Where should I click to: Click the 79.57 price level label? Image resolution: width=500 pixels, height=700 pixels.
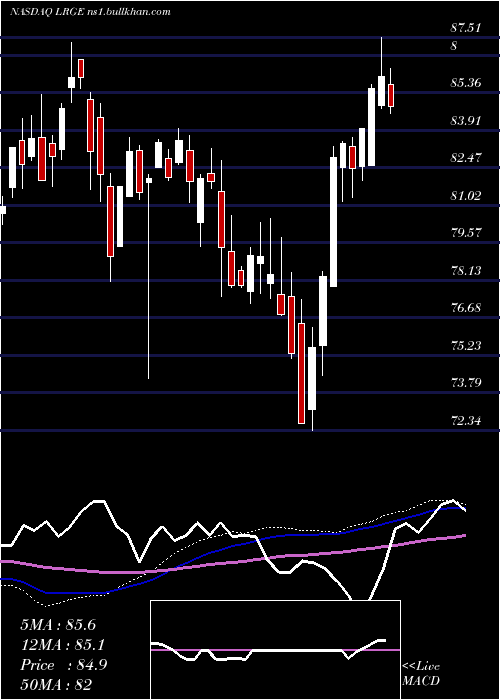(x=466, y=233)
